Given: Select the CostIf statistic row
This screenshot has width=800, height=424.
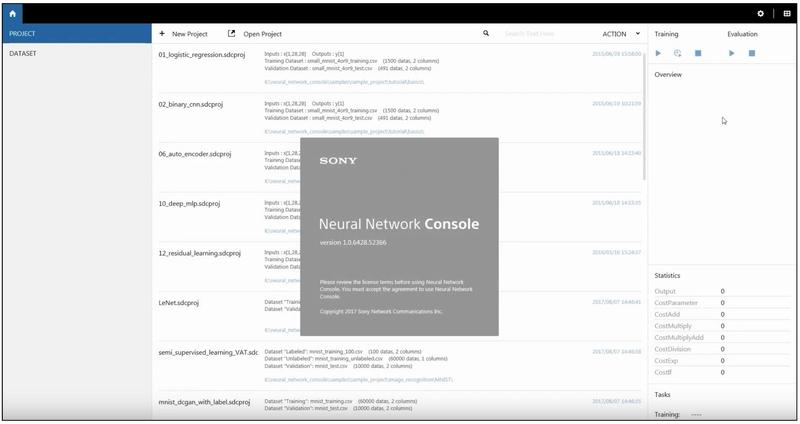Looking at the screenshot, I should (722, 372).
